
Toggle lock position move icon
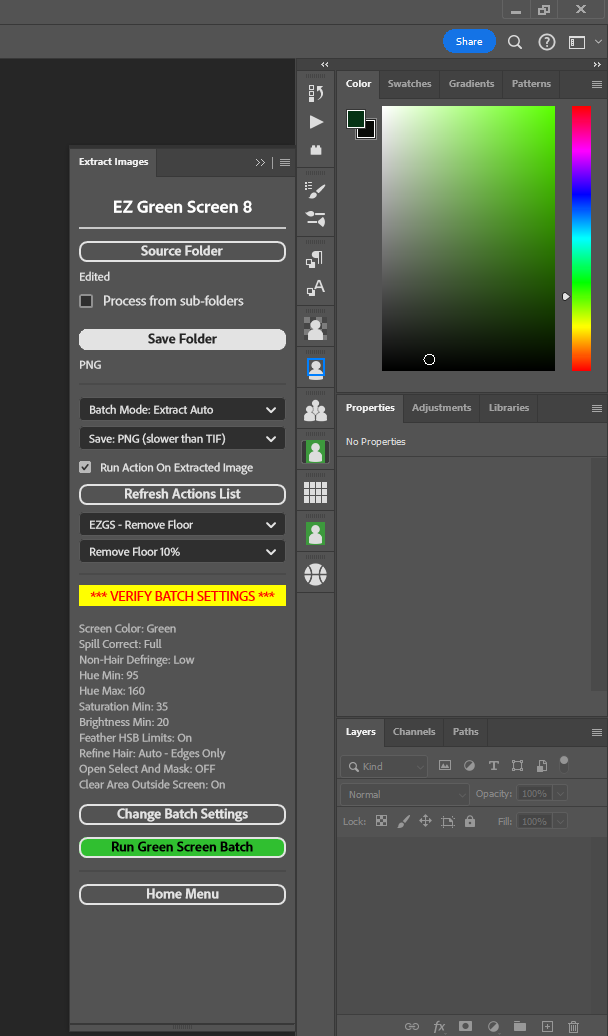click(x=426, y=821)
